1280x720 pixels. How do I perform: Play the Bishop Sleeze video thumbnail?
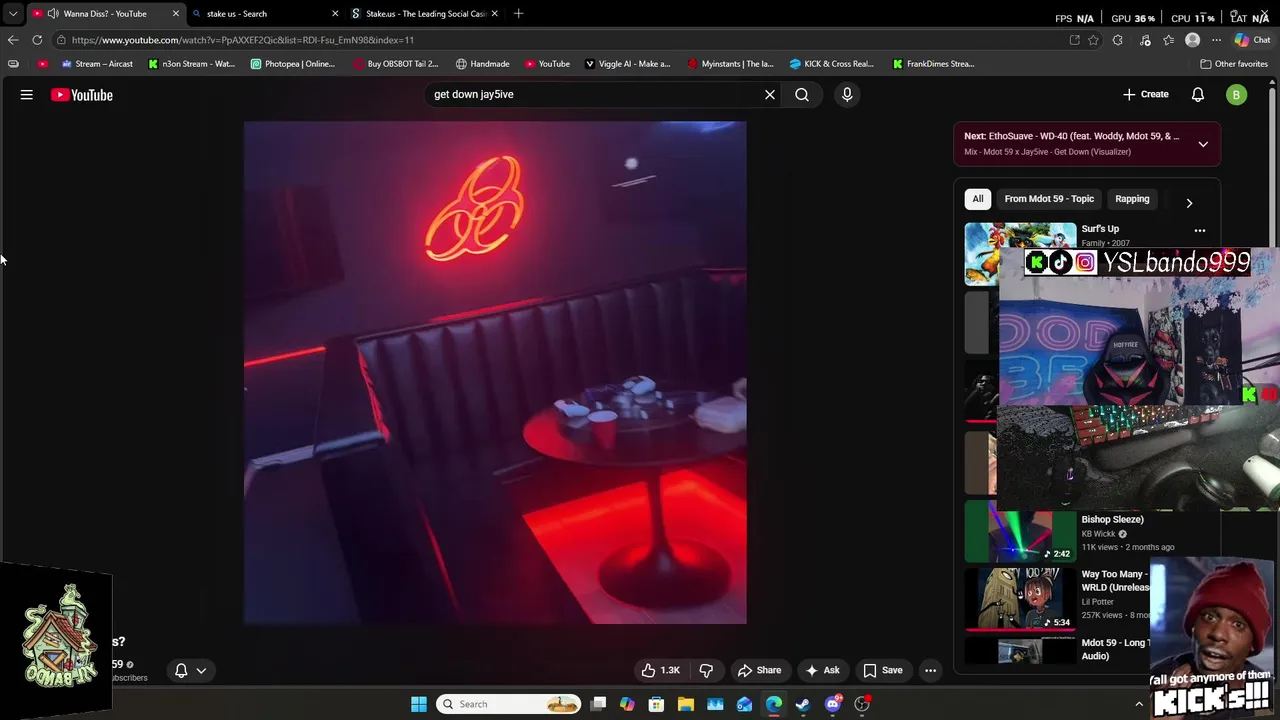(x=1020, y=531)
